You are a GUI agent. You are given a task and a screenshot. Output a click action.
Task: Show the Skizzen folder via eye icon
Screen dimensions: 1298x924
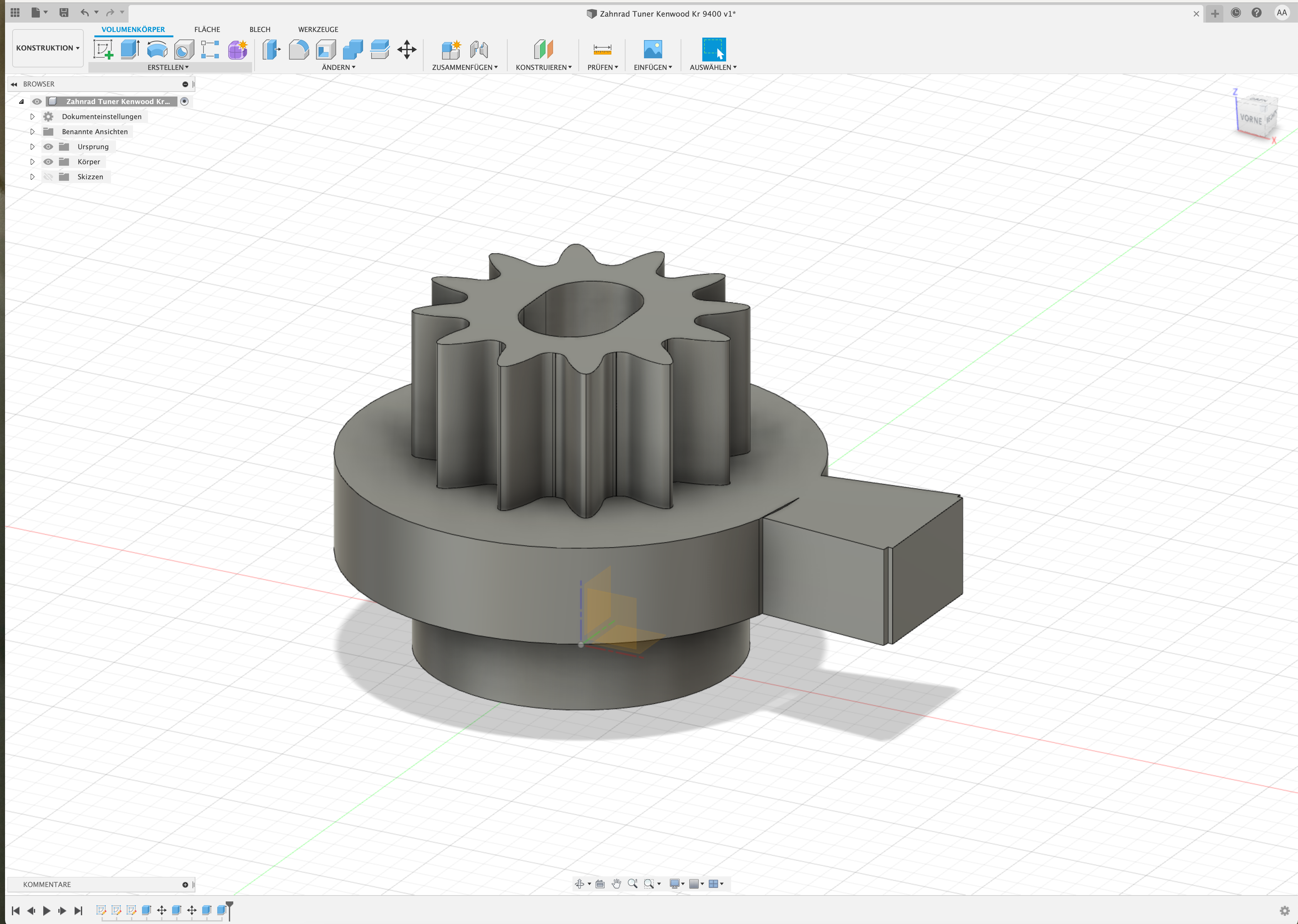(x=48, y=176)
